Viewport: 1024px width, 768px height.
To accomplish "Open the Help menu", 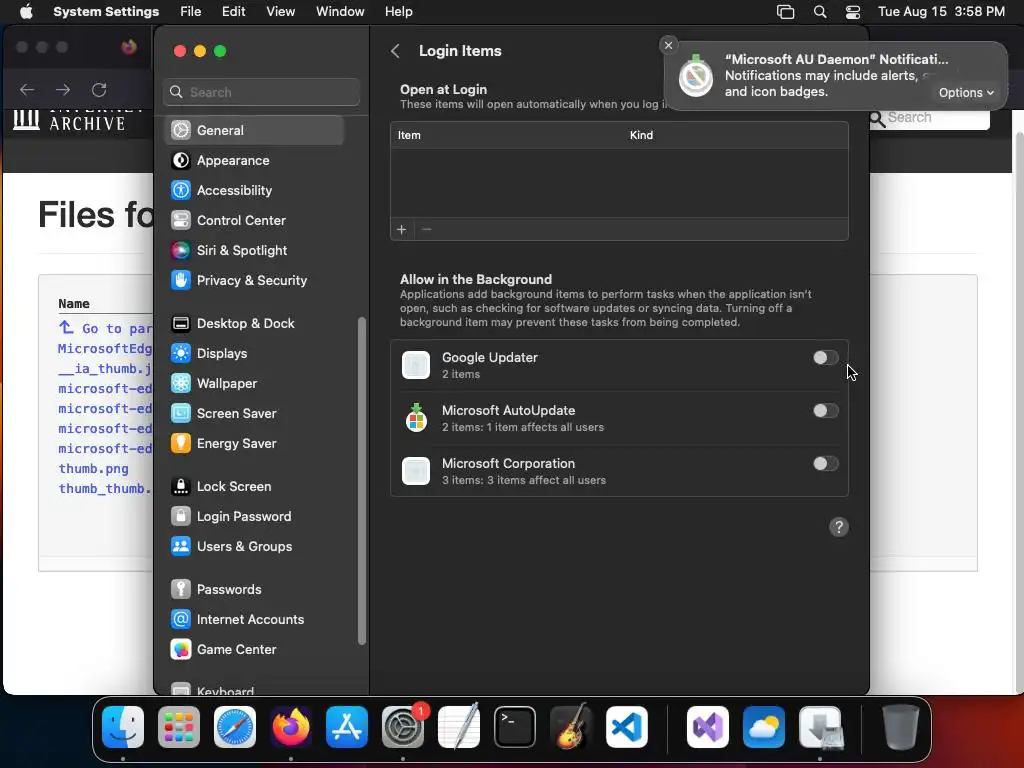I will [398, 12].
